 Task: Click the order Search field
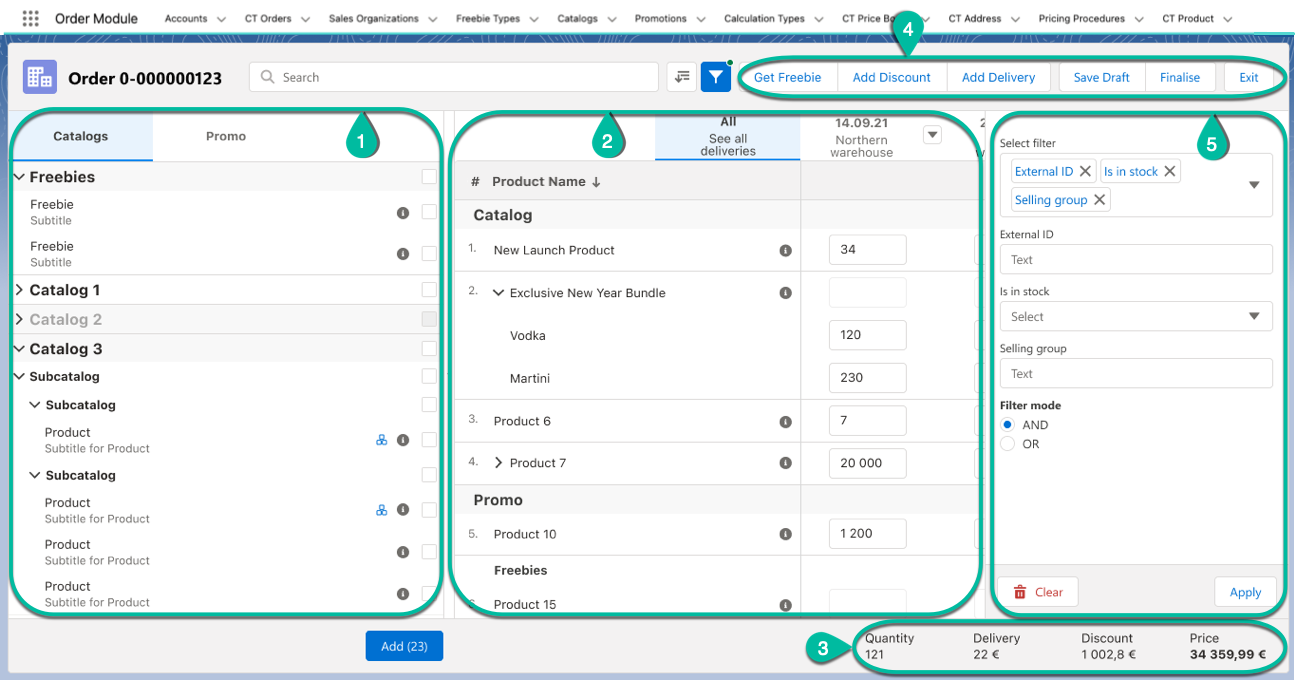pos(455,77)
